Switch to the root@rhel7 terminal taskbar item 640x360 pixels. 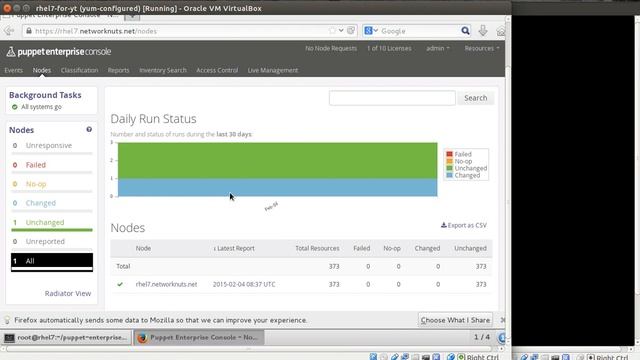click(66, 338)
